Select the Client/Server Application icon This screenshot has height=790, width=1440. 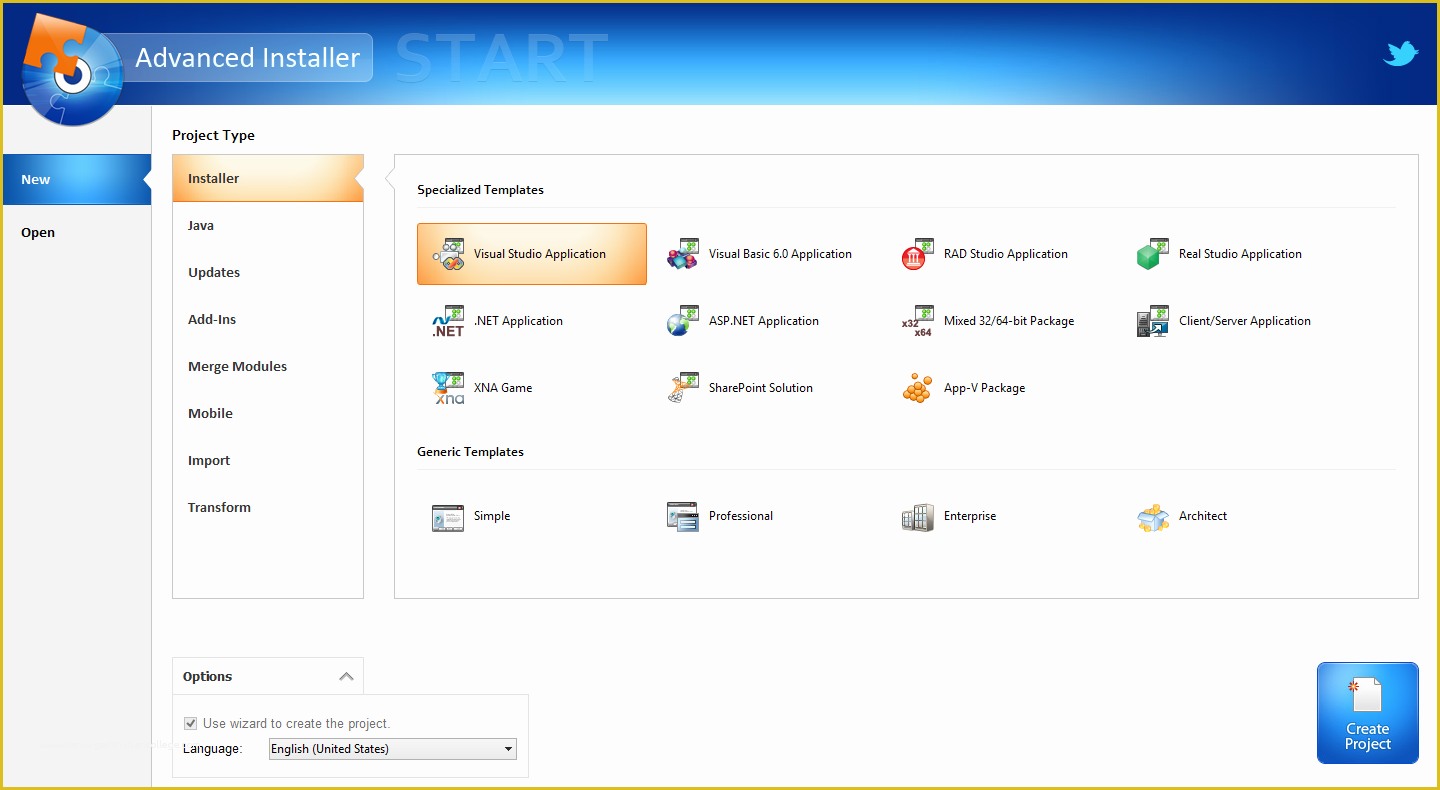(x=1153, y=321)
